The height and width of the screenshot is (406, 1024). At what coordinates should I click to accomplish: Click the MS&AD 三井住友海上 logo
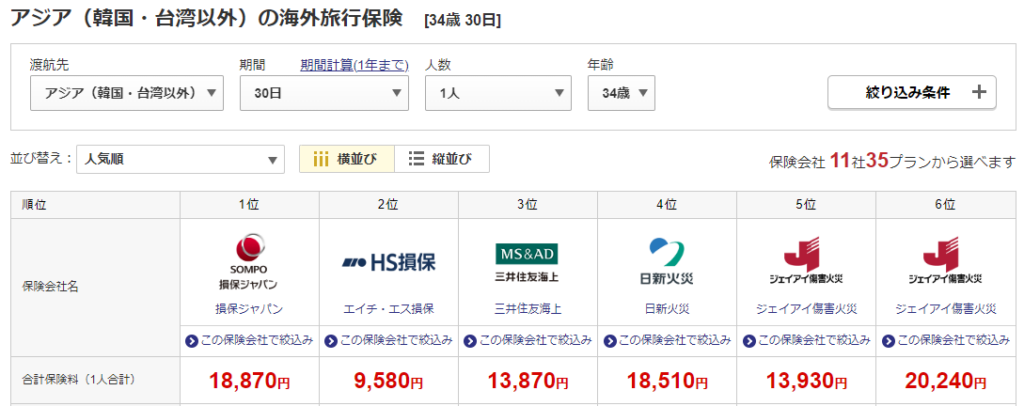click(528, 262)
